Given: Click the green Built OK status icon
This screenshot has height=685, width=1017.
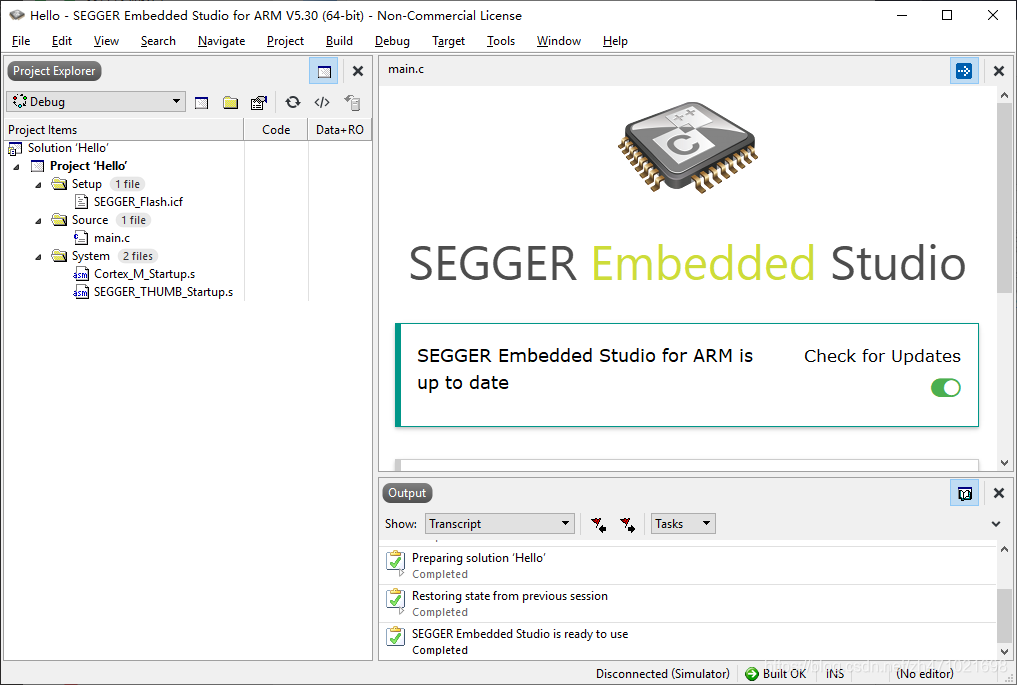Looking at the screenshot, I should tap(752, 674).
